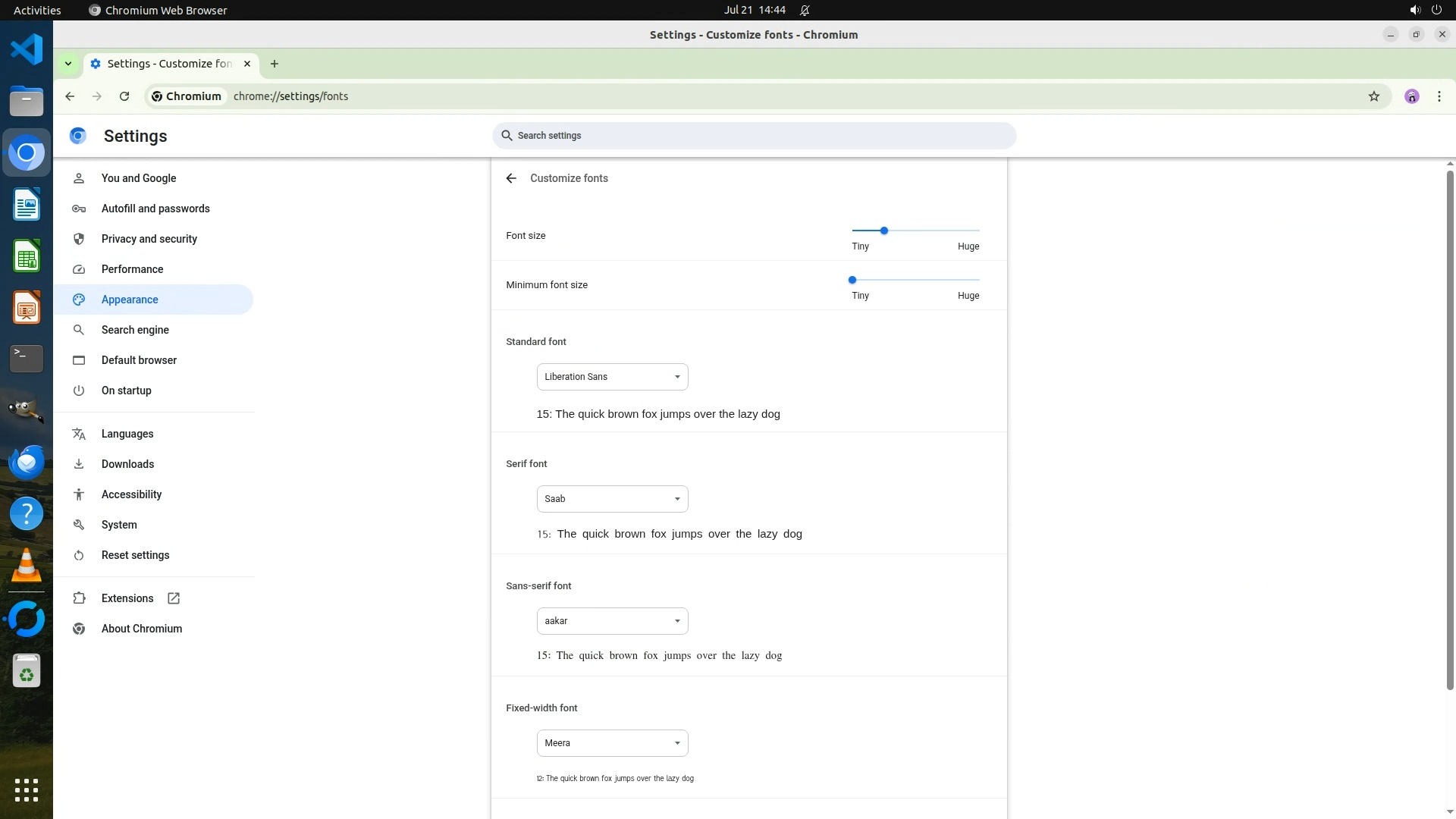Open the Chromium three-dot menu

point(1439,96)
